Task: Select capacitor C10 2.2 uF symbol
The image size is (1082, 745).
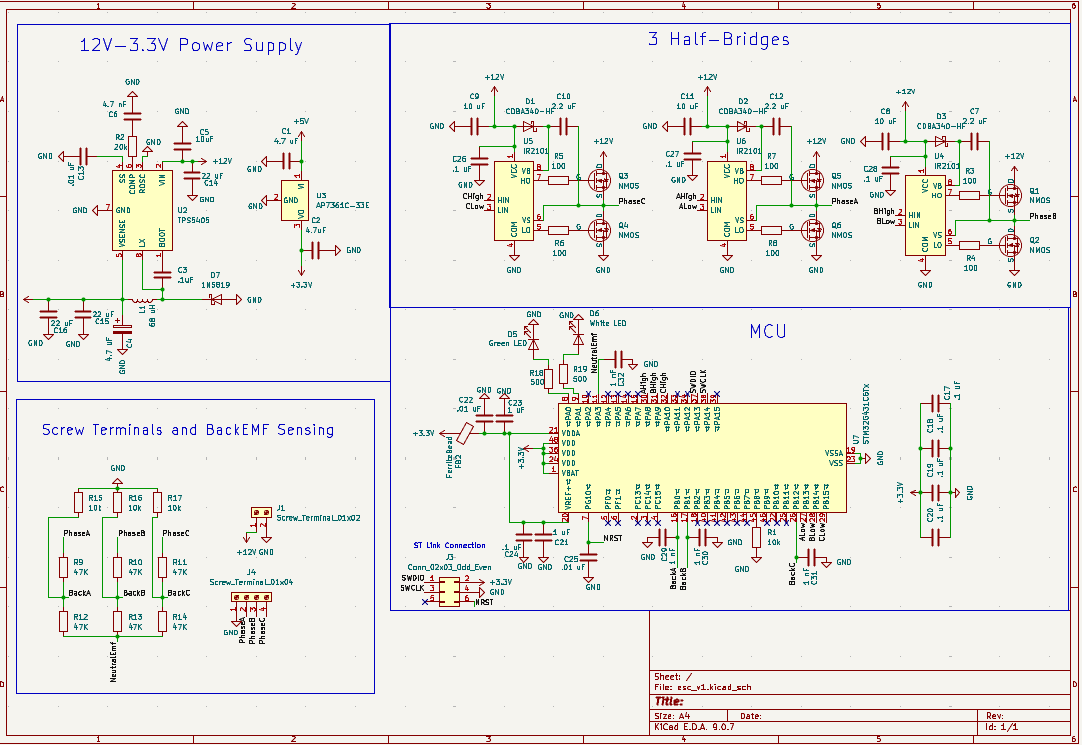Action: click(x=563, y=126)
